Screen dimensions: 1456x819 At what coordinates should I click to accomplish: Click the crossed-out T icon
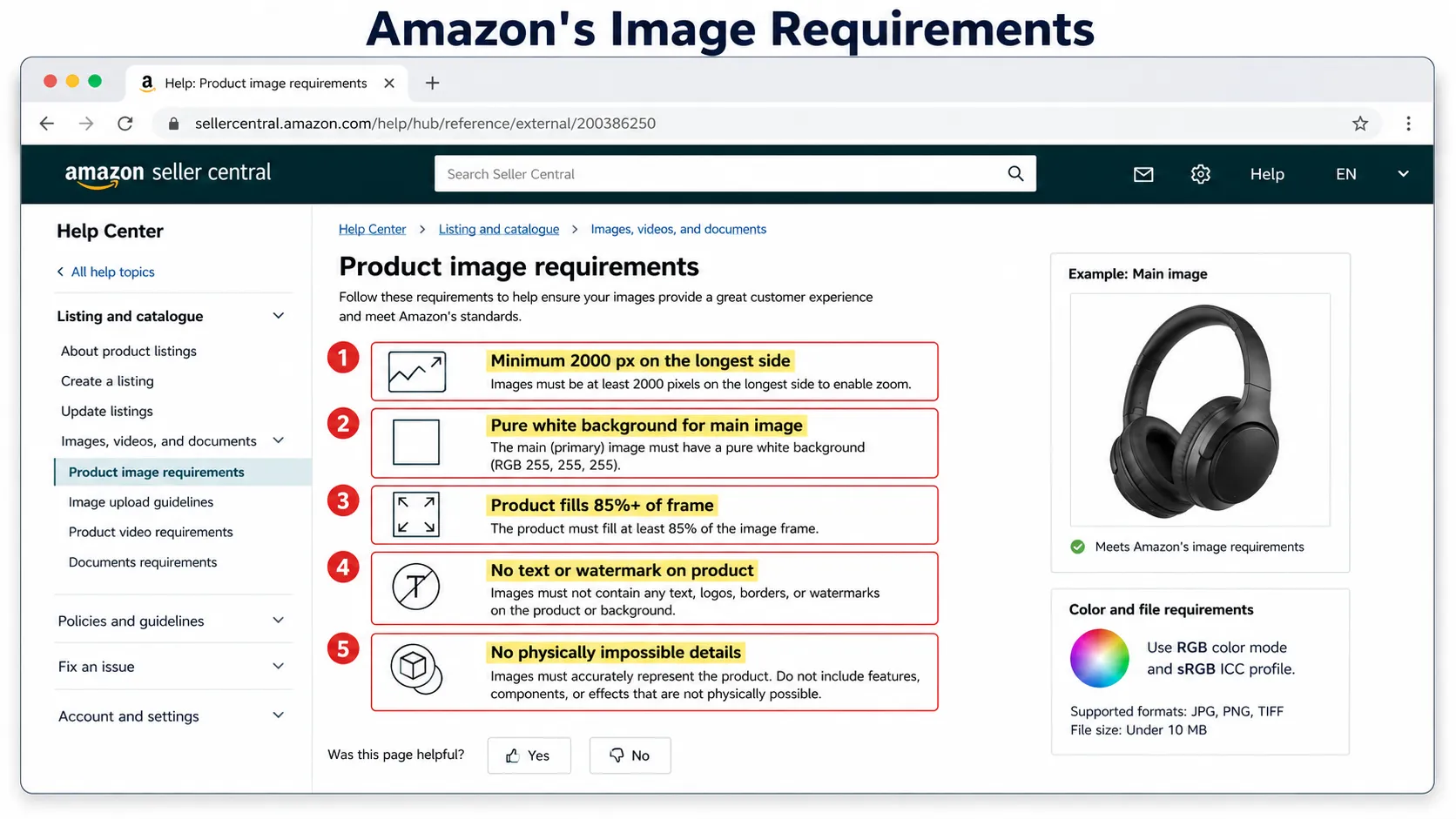[416, 587]
